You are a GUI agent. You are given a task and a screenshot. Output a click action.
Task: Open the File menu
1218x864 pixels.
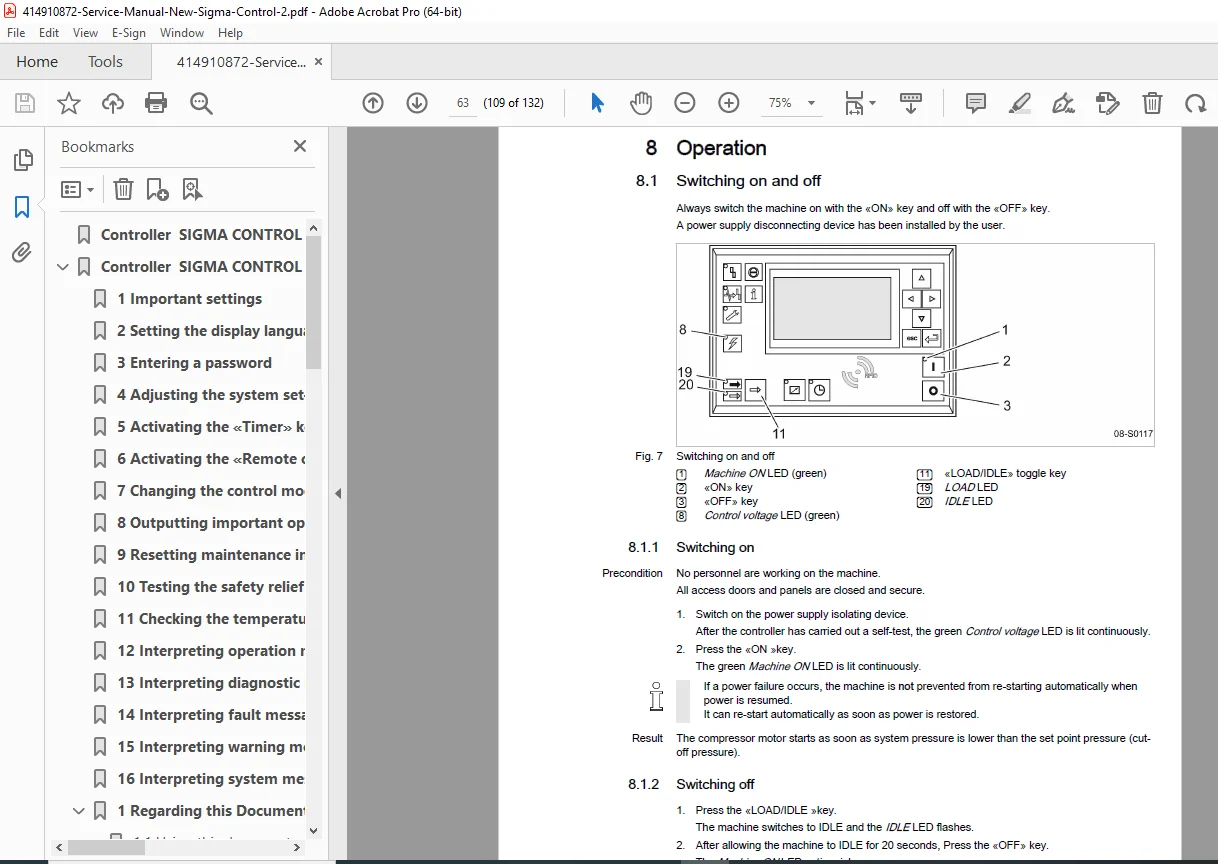point(16,33)
